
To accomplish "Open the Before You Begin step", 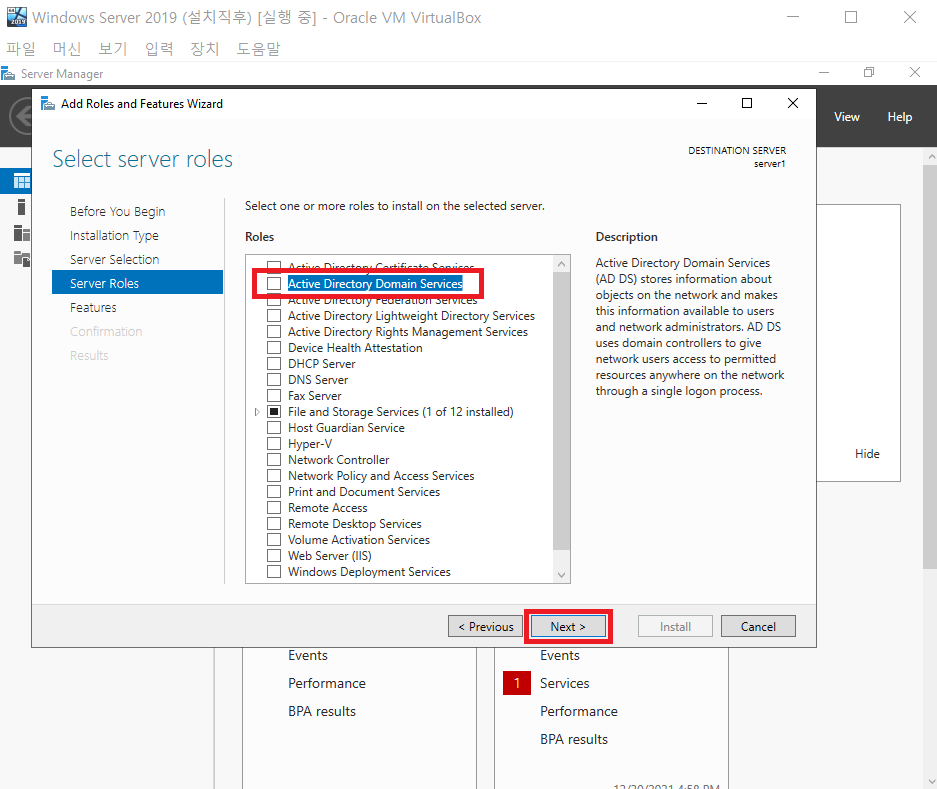I will pyautogui.click(x=117, y=212).
